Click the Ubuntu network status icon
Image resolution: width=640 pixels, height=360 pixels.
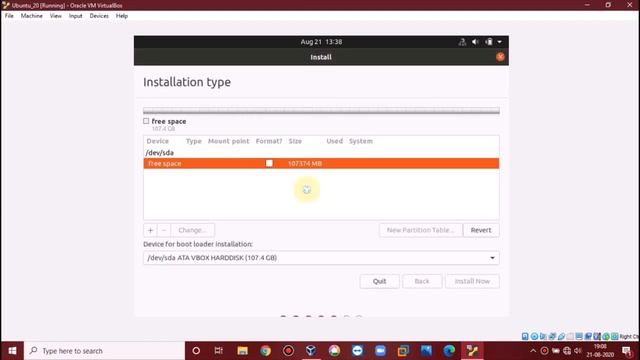click(x=462, y=42)
